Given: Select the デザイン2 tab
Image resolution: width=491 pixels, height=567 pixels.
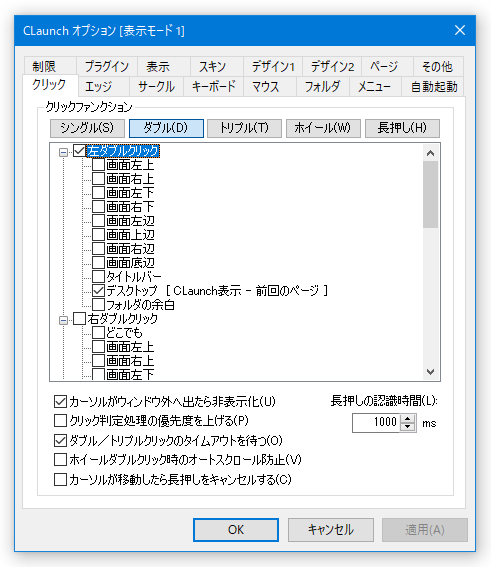Looking at the screenshot, I should point(332,66).
